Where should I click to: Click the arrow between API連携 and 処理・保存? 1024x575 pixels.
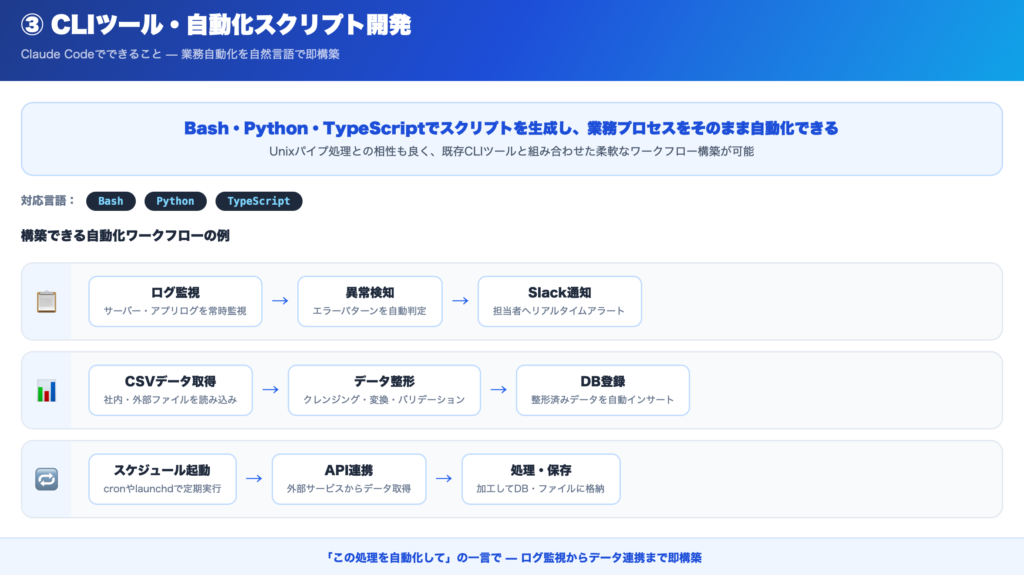[x=444, y=479]
